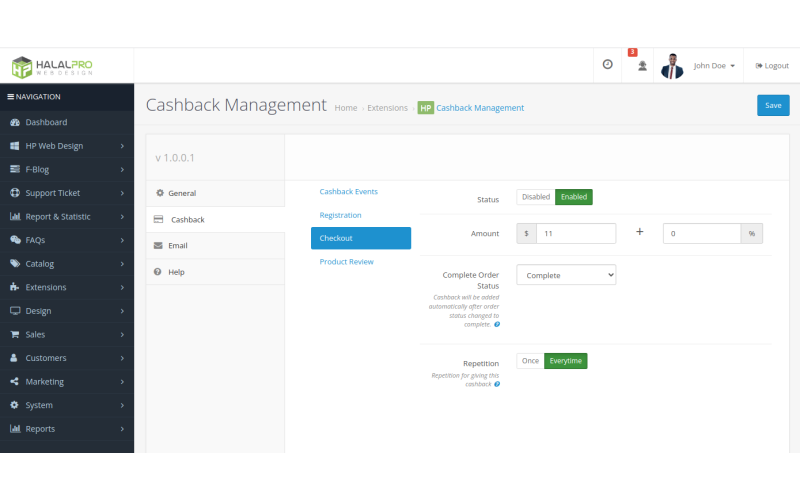Switch to the Email settings tab
The height and width of the screenshot is (500, 800).
pyautogui.click(x=215, y=245)
